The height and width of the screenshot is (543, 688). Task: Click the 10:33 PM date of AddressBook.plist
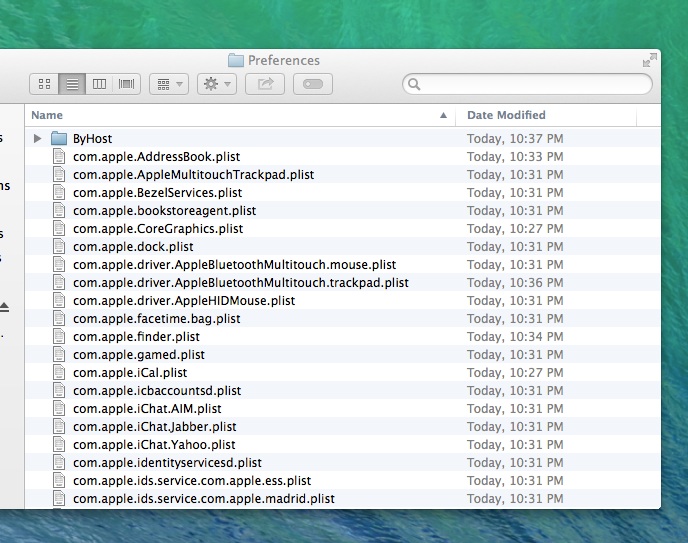515,157
